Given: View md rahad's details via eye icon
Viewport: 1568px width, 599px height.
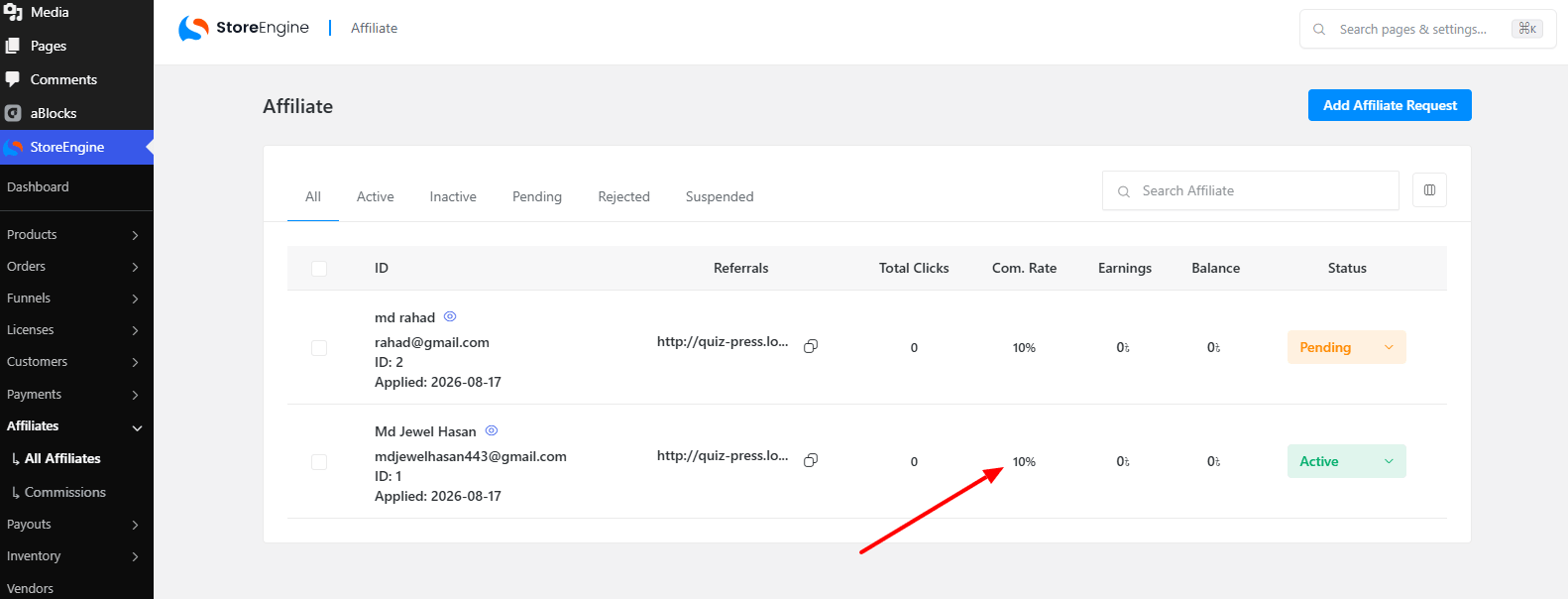Looking at the screenshot, I should click(x=450, y=316).
